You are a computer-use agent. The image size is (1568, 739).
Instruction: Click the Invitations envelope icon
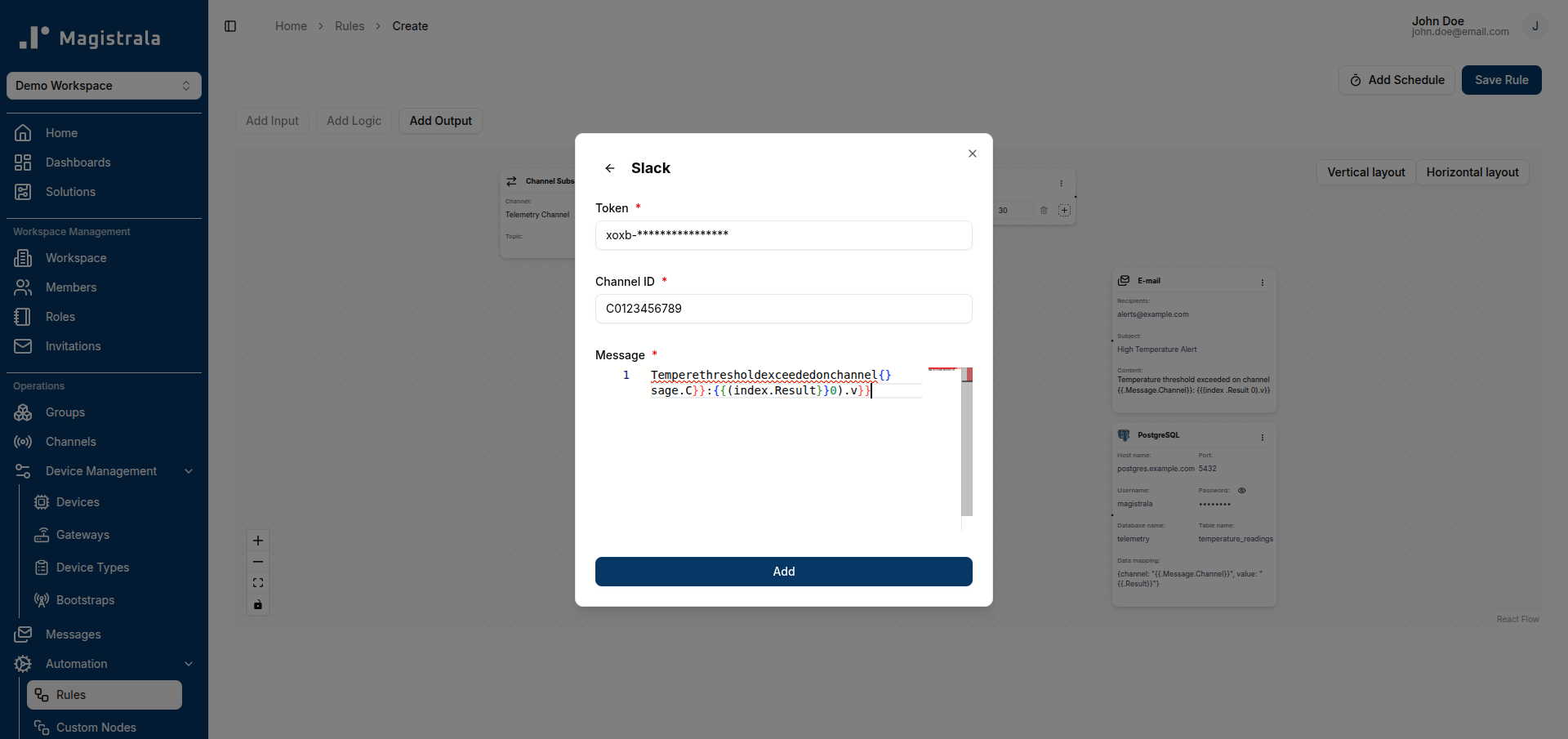tap(23, 346)
